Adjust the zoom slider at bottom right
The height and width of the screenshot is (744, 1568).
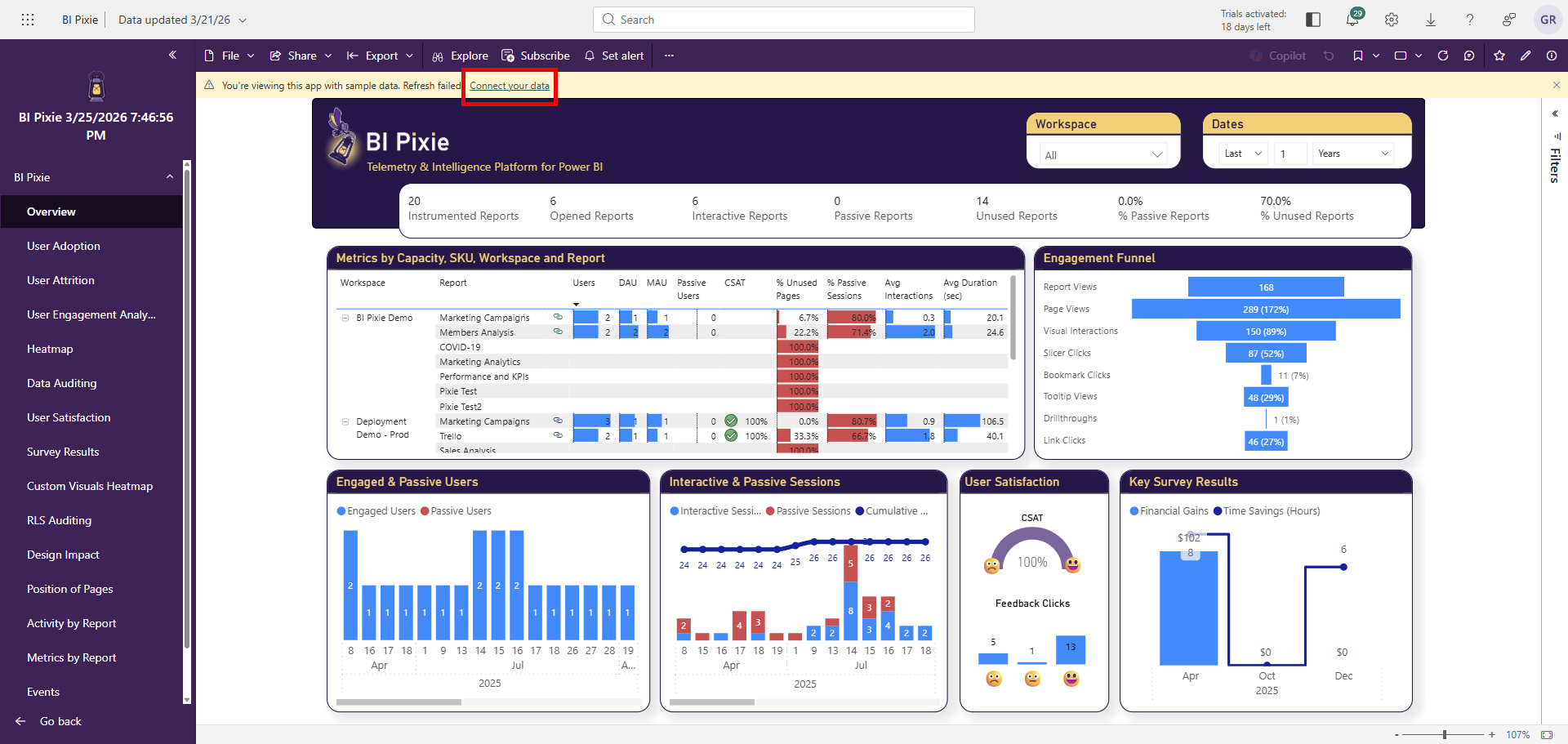pos(1445,734)
